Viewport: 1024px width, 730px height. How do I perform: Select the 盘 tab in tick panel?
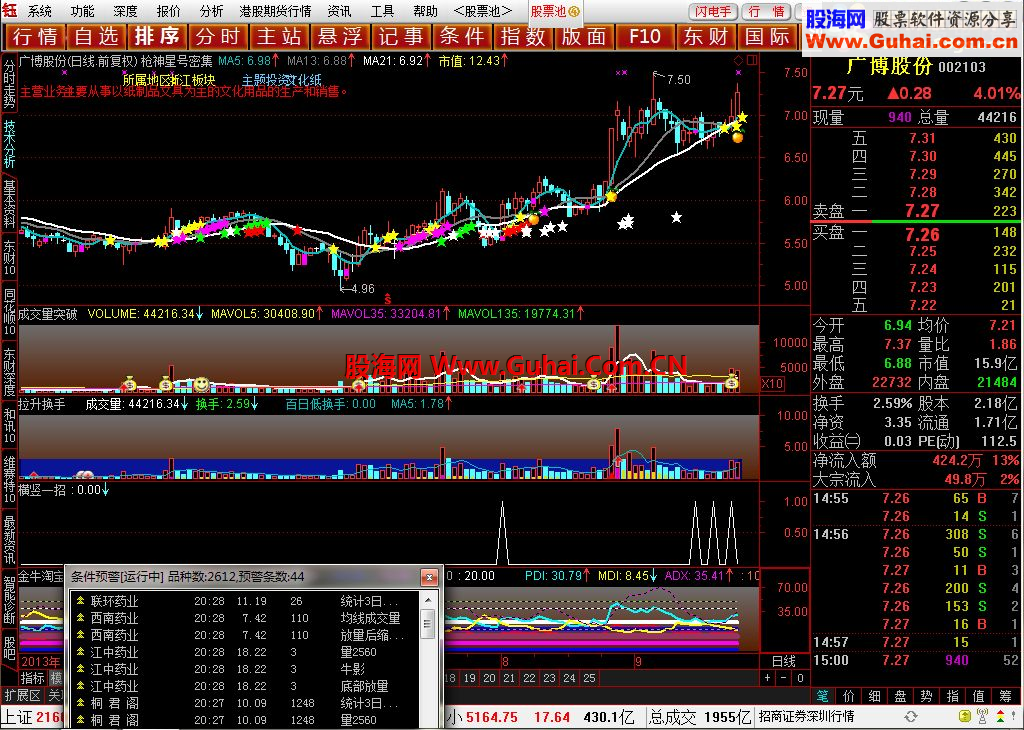(901, 696)
